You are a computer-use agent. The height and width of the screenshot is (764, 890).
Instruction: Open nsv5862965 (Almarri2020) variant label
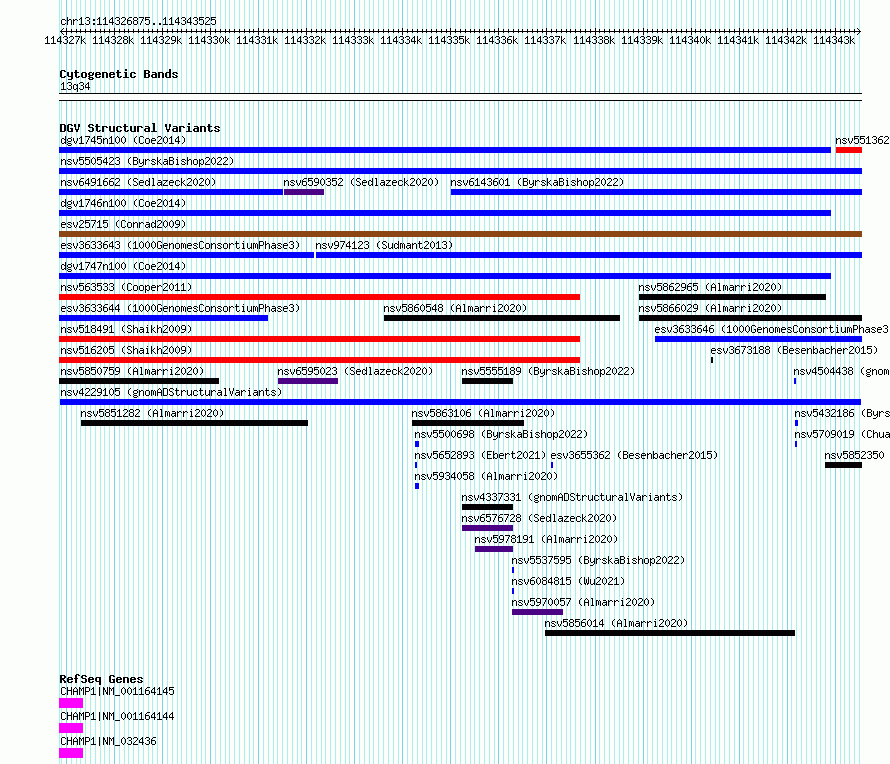coord(710,287)
